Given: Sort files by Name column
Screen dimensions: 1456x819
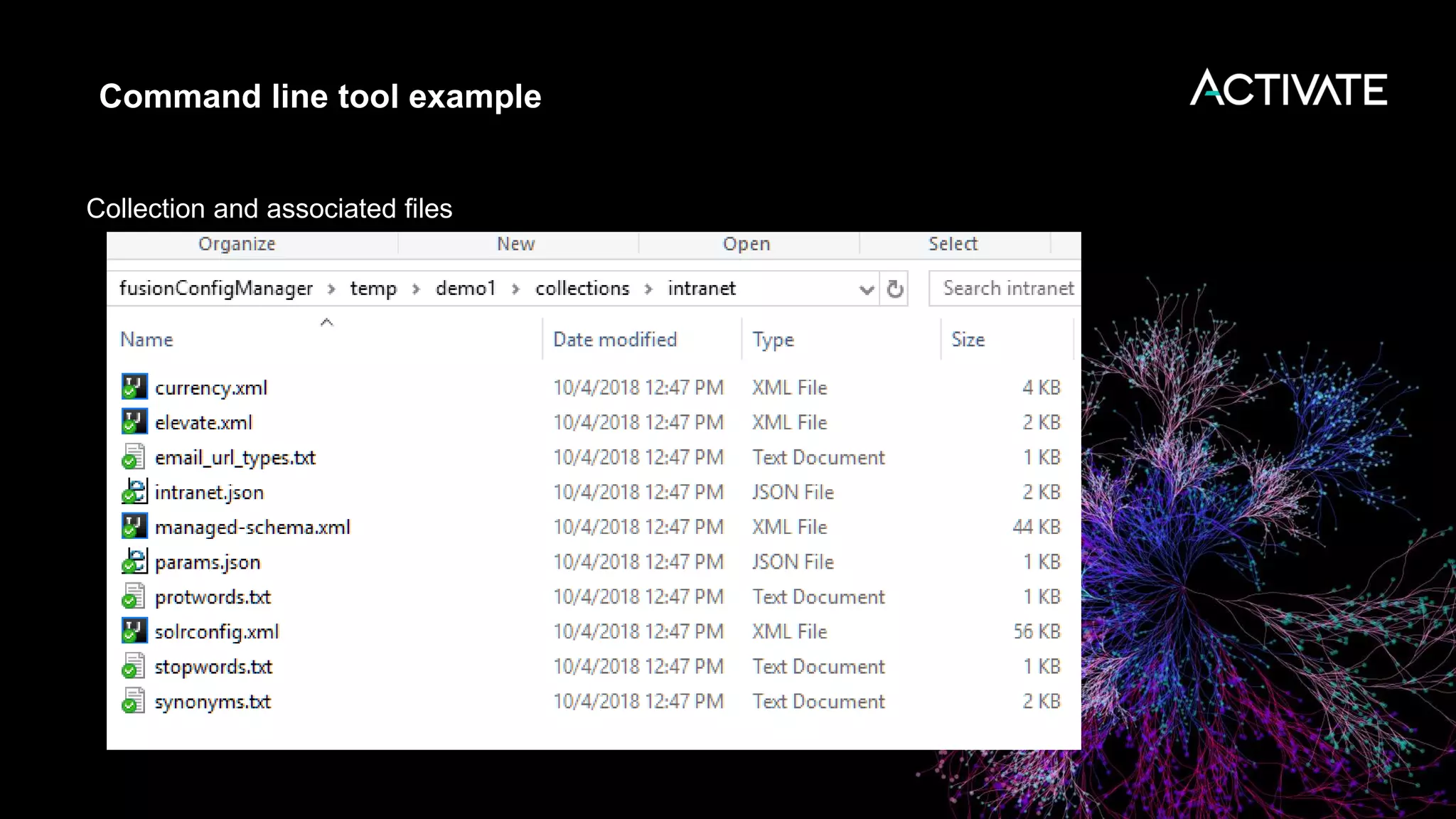Looking at the screenshot, I should [x=146, y=340].
